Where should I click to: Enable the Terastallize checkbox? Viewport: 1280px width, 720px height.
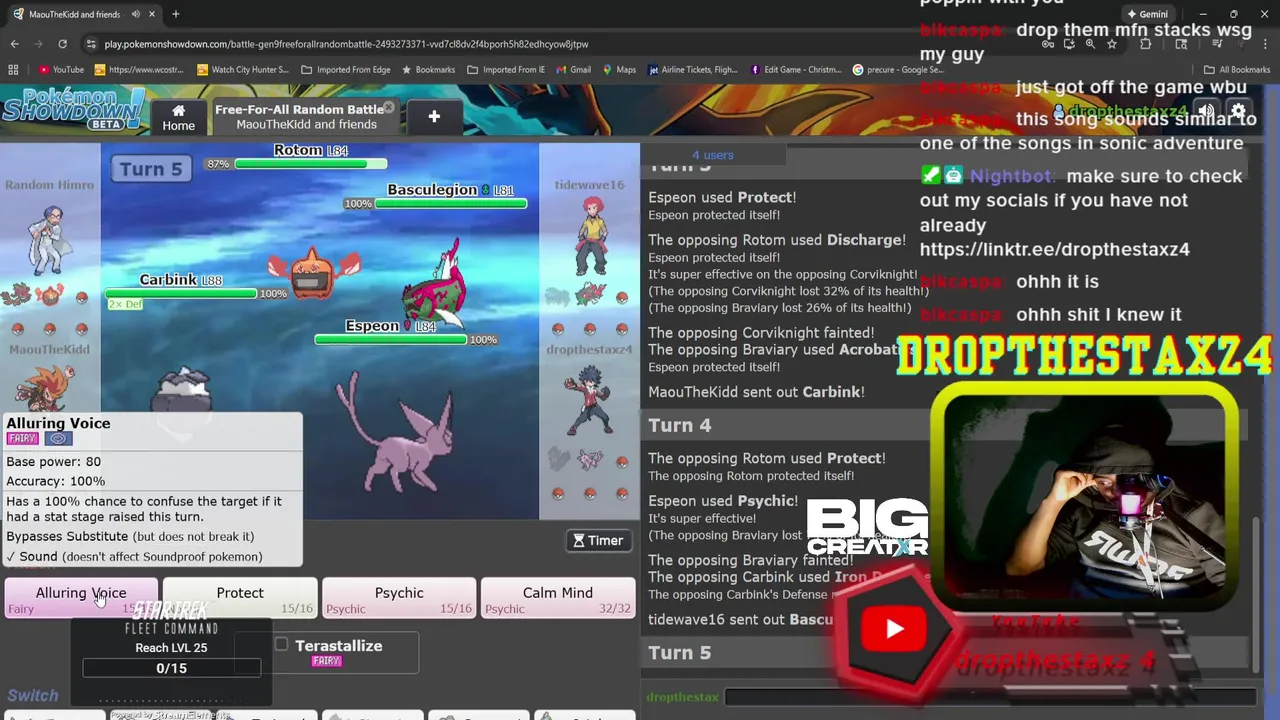coord(281,645)
